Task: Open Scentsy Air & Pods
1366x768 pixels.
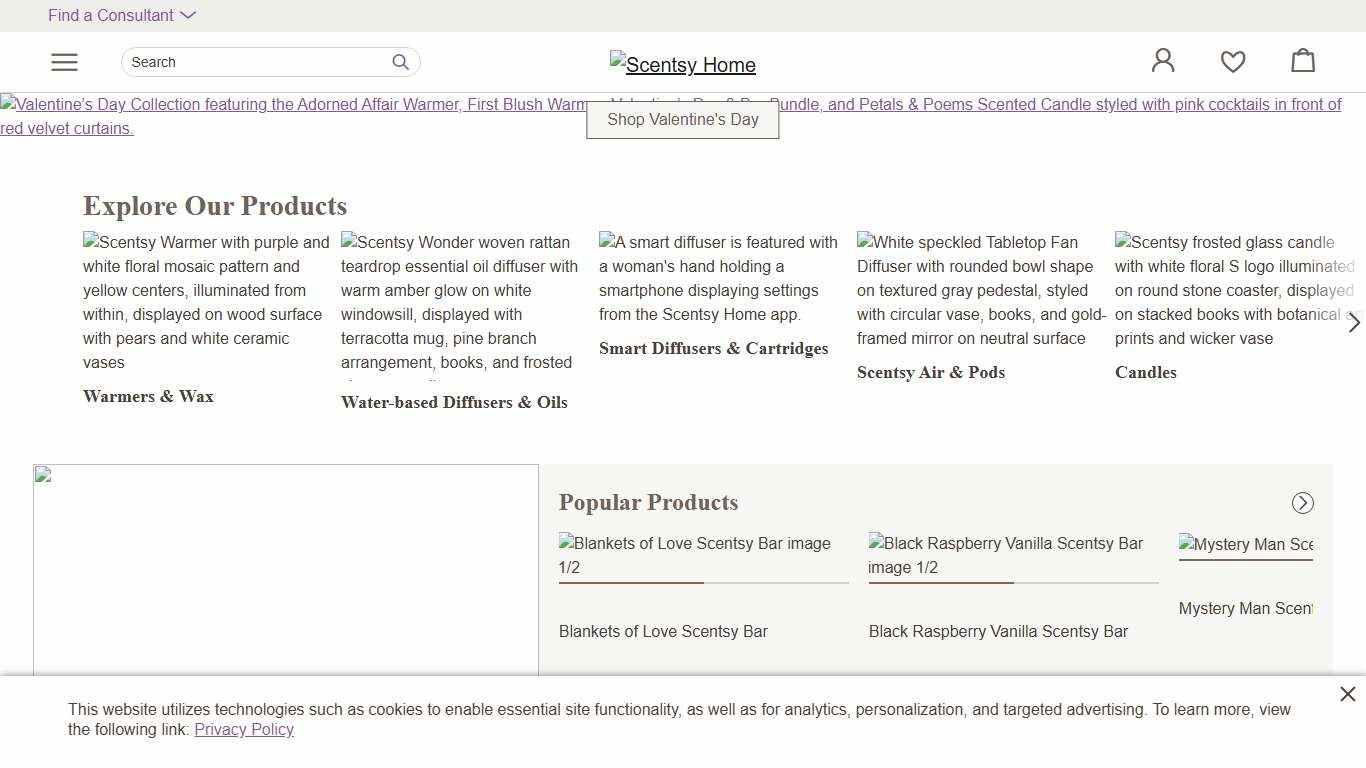Action: coord(930,372)
